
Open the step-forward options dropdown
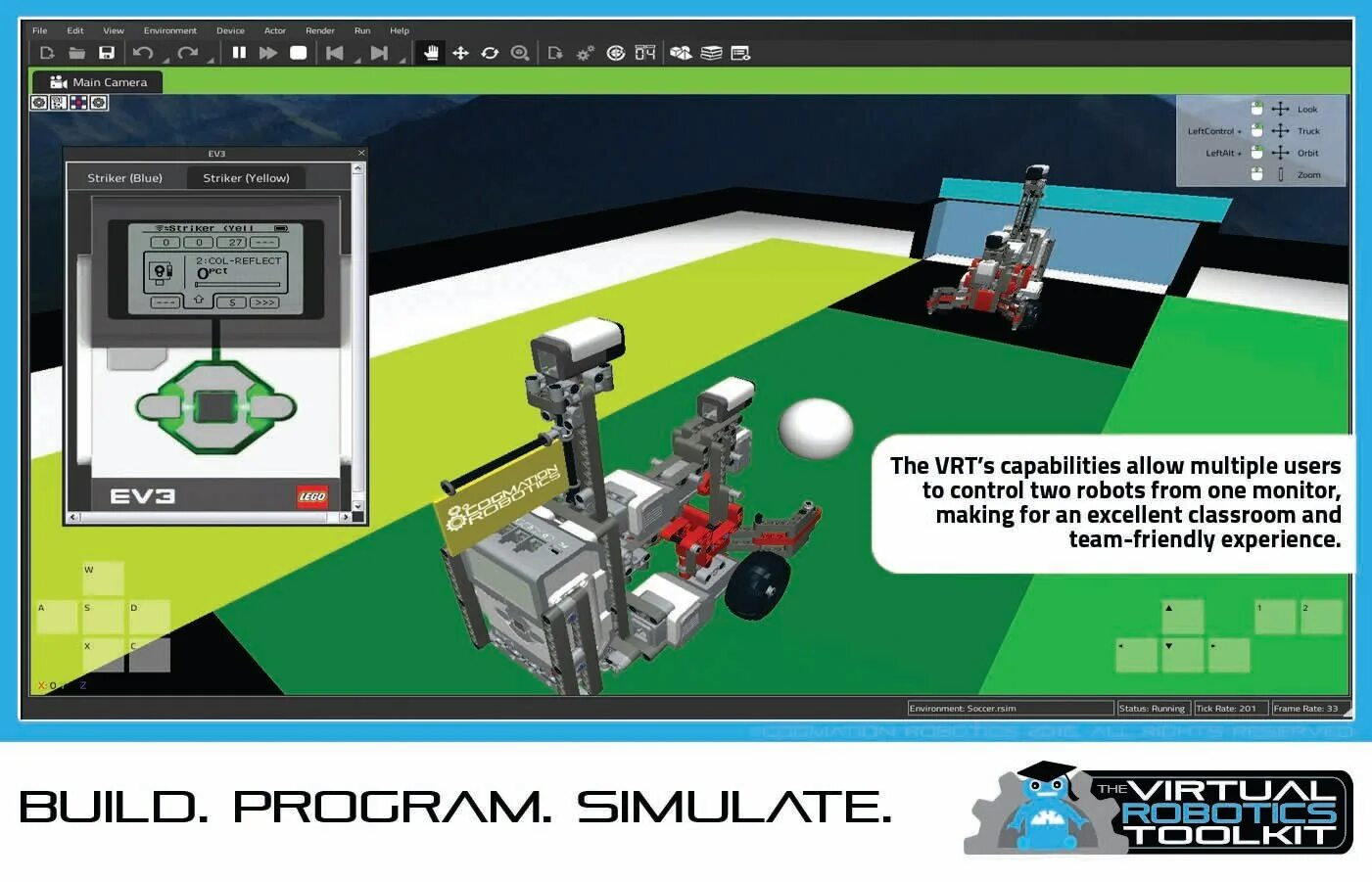(405, 62)
